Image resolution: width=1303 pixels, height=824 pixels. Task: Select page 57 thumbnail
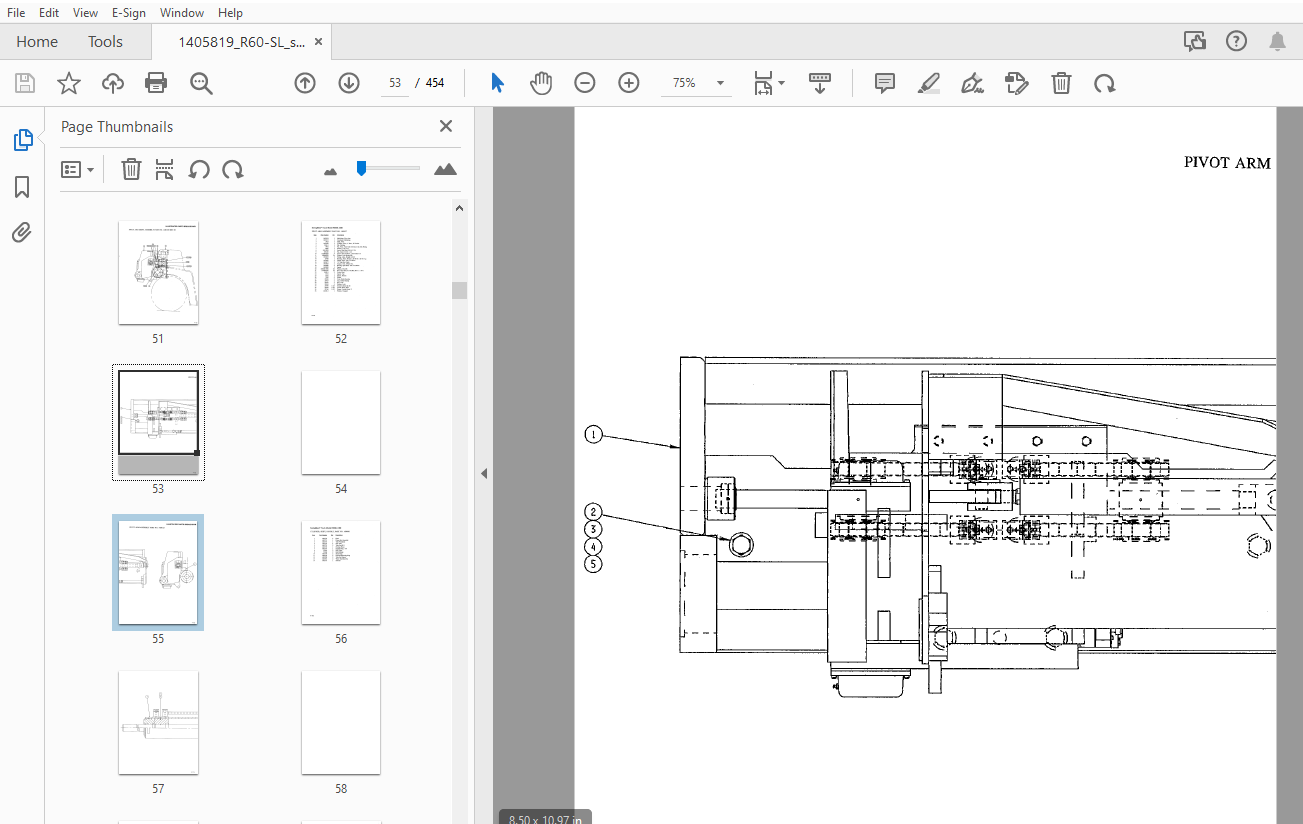[158, 723]
